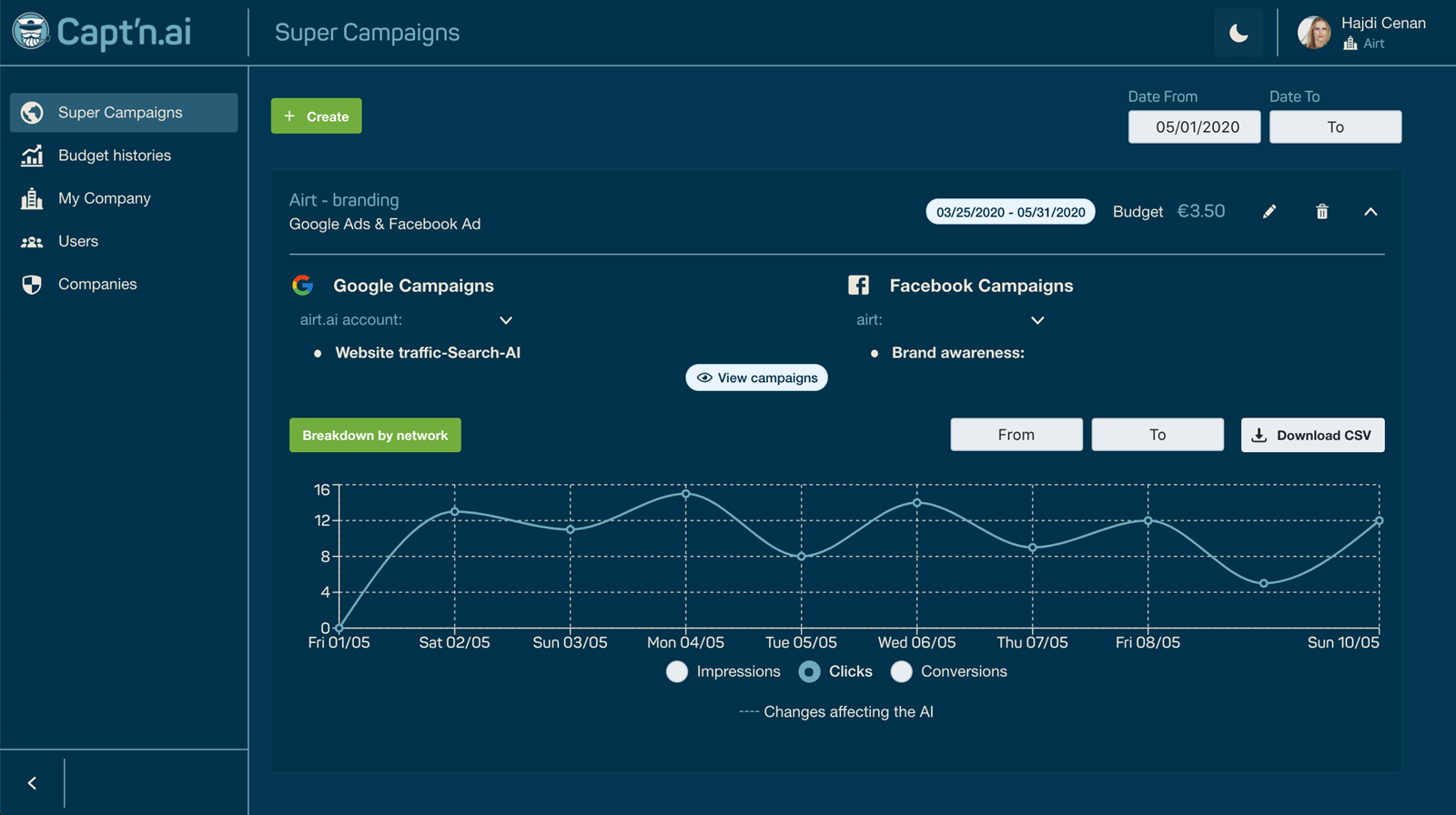Click the Budget €3.50 value
This screenshot has width=1456, height=815.
coord(1200,211)
